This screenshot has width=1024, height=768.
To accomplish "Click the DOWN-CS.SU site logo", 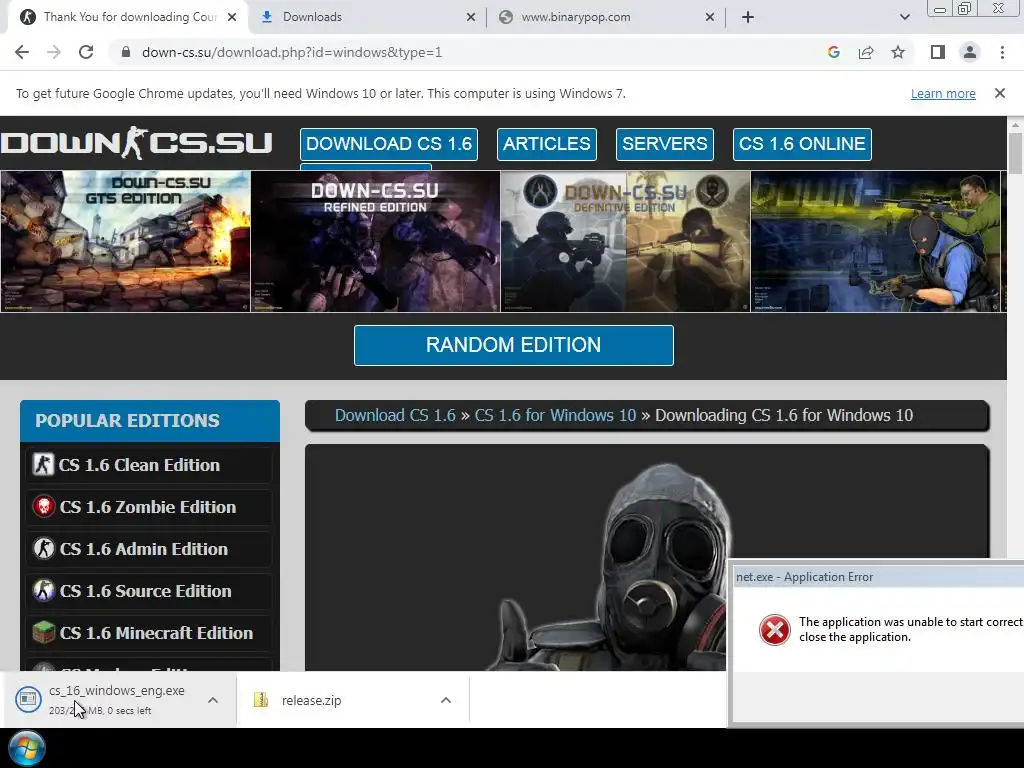I will [136, 143].
